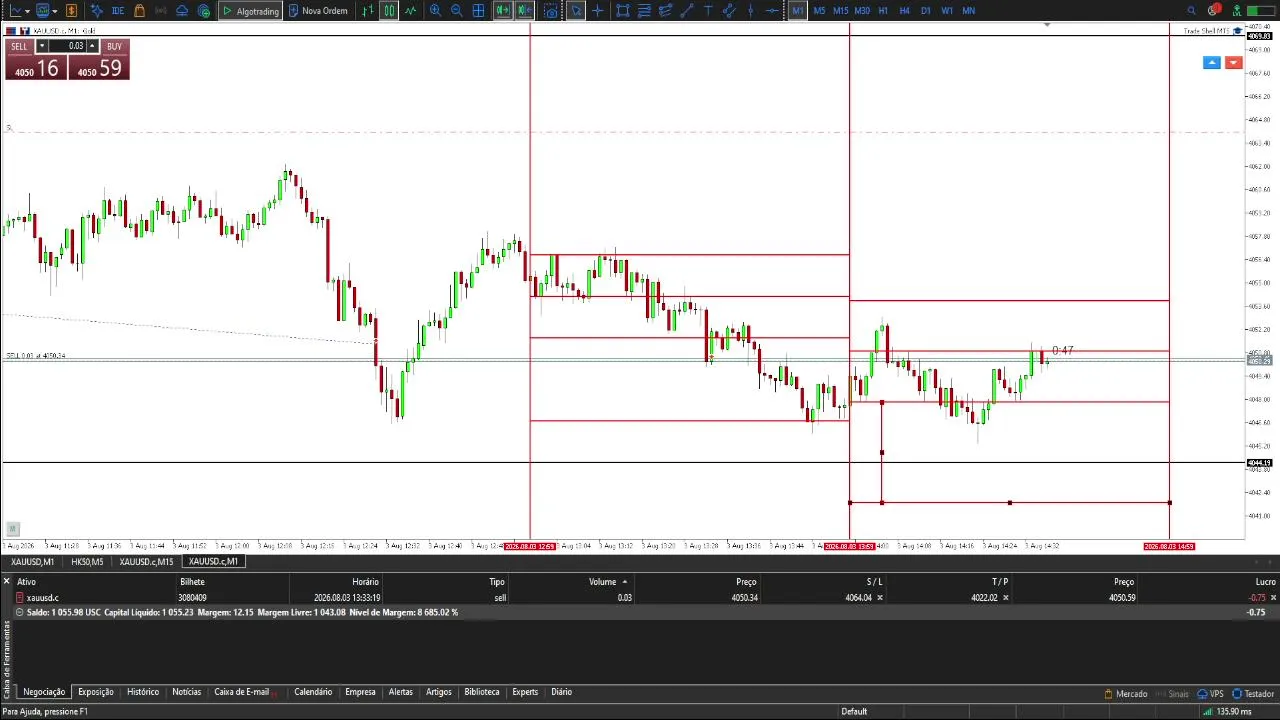Switch timeframe to D1

pyautogui.click(x=926, y=10)
